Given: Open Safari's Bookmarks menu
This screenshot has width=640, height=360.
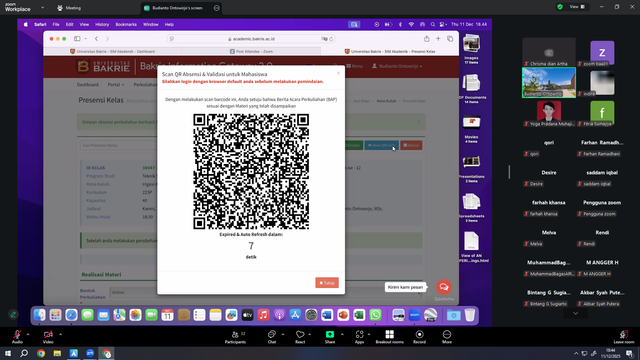Looking at the screenshot, I should (126, 24).
